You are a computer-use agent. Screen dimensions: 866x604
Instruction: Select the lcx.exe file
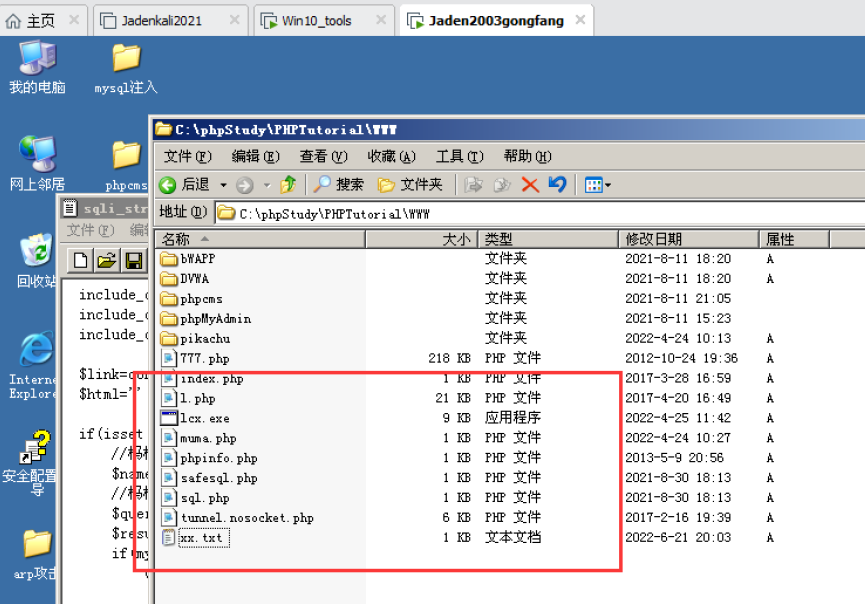(205, 418)
